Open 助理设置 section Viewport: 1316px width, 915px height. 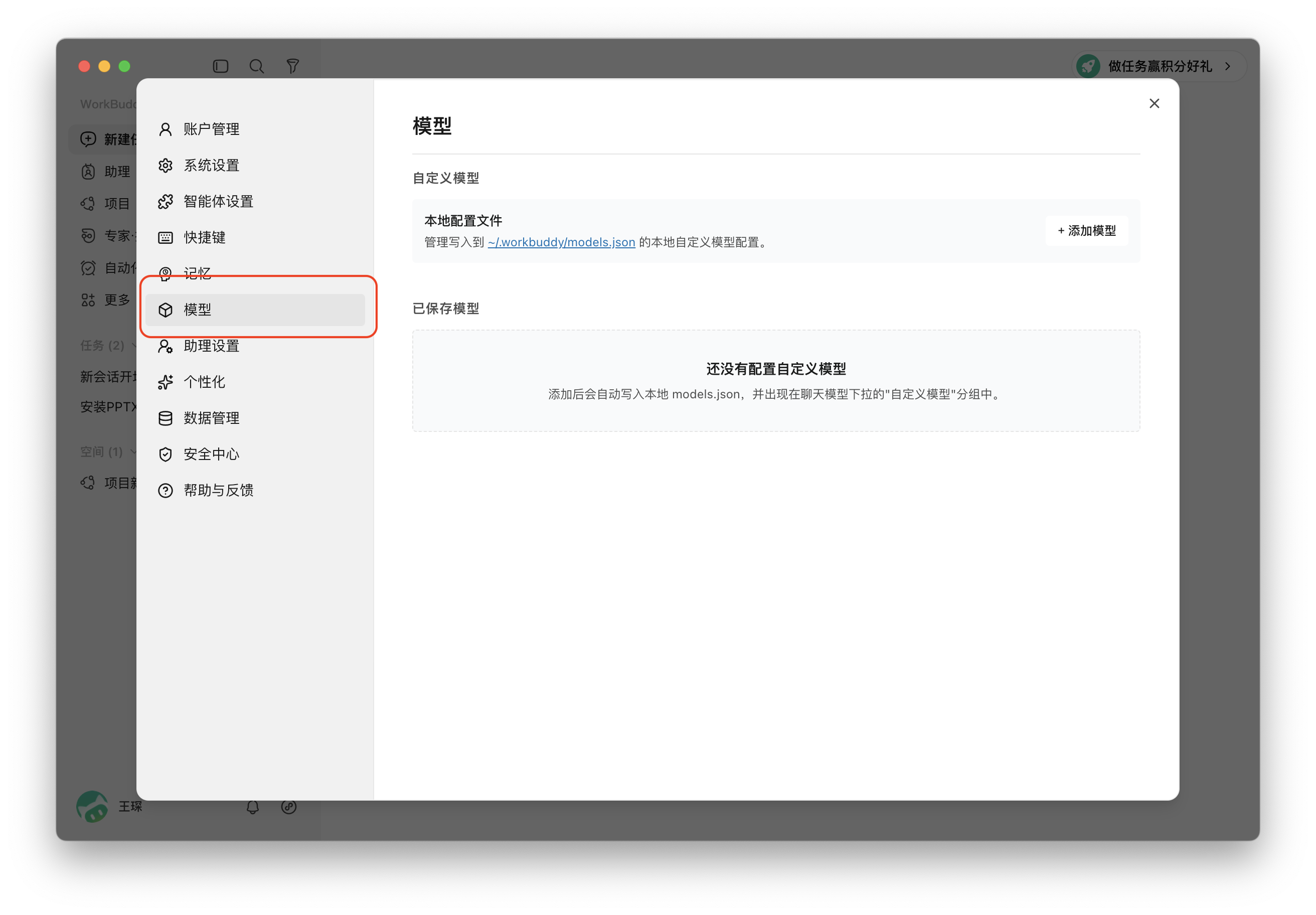[x=255, y=346]
